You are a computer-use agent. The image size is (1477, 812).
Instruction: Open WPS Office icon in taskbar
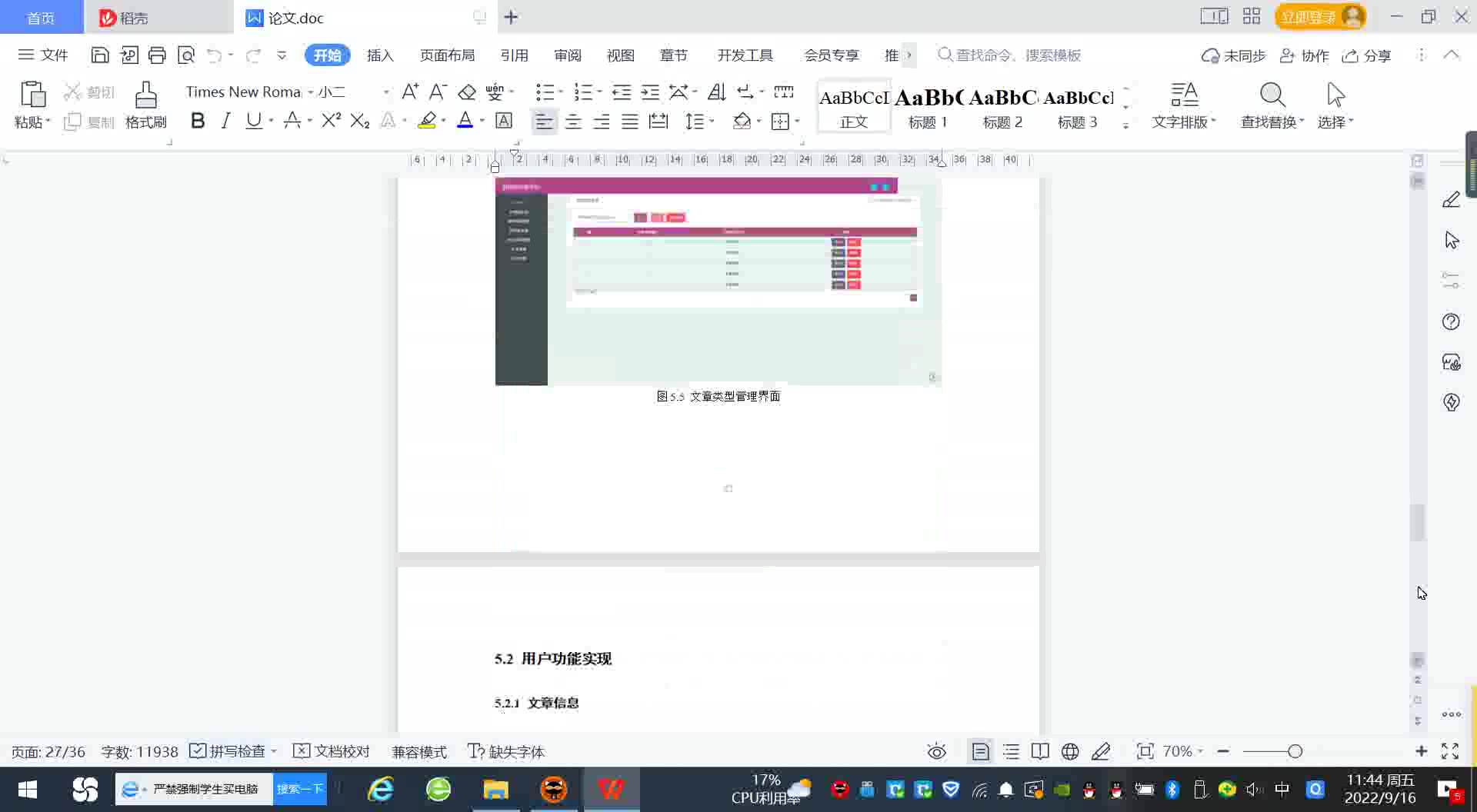[612, 789]
